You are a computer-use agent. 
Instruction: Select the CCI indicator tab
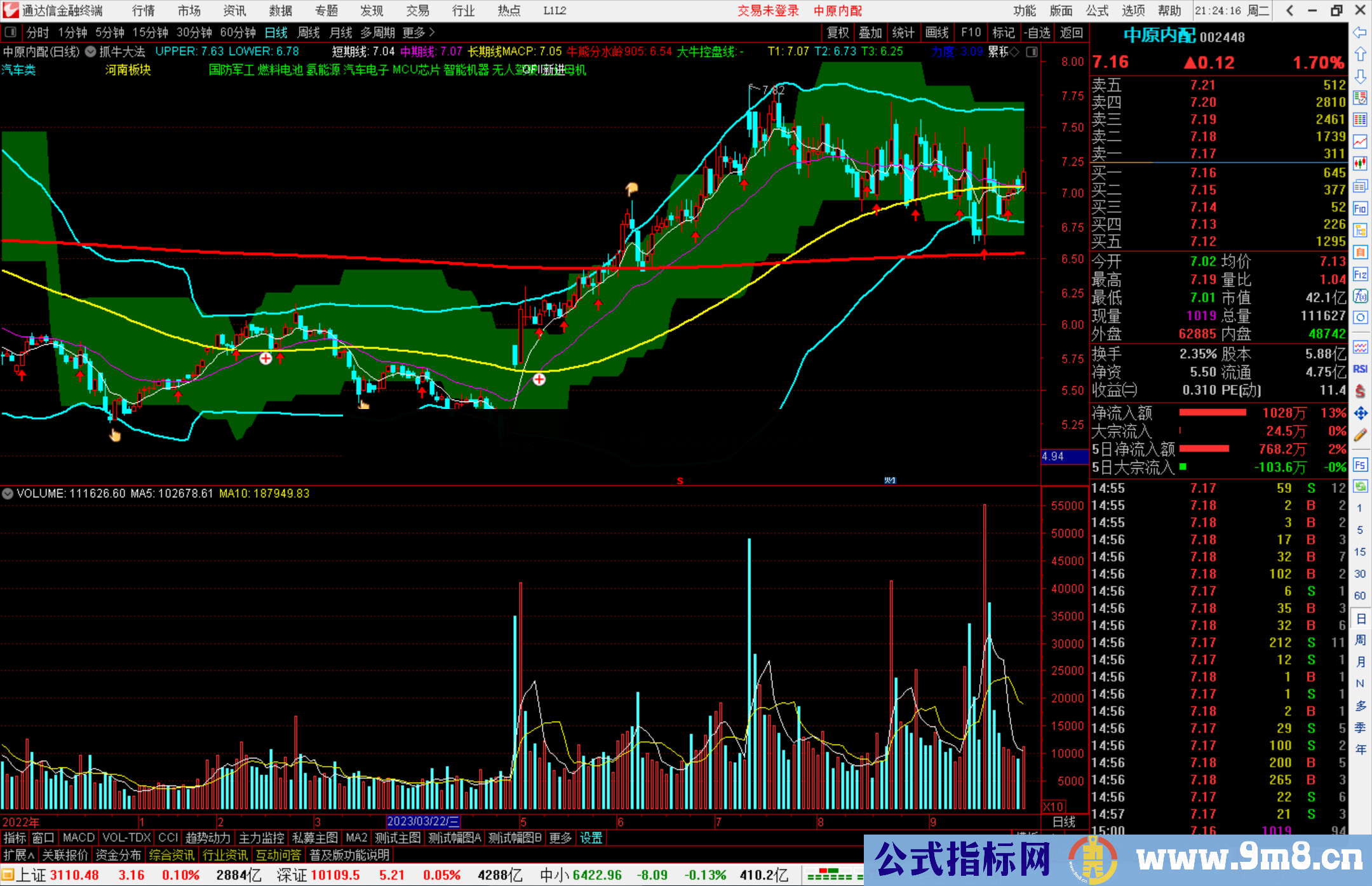[x=168, y=838]
